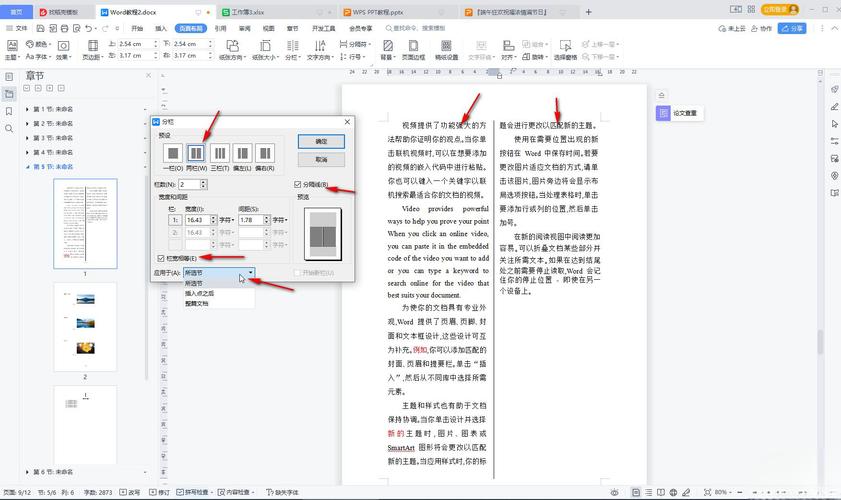Select the 偏左 left-biased column preset
841x500 pixels.
(242, 153)
